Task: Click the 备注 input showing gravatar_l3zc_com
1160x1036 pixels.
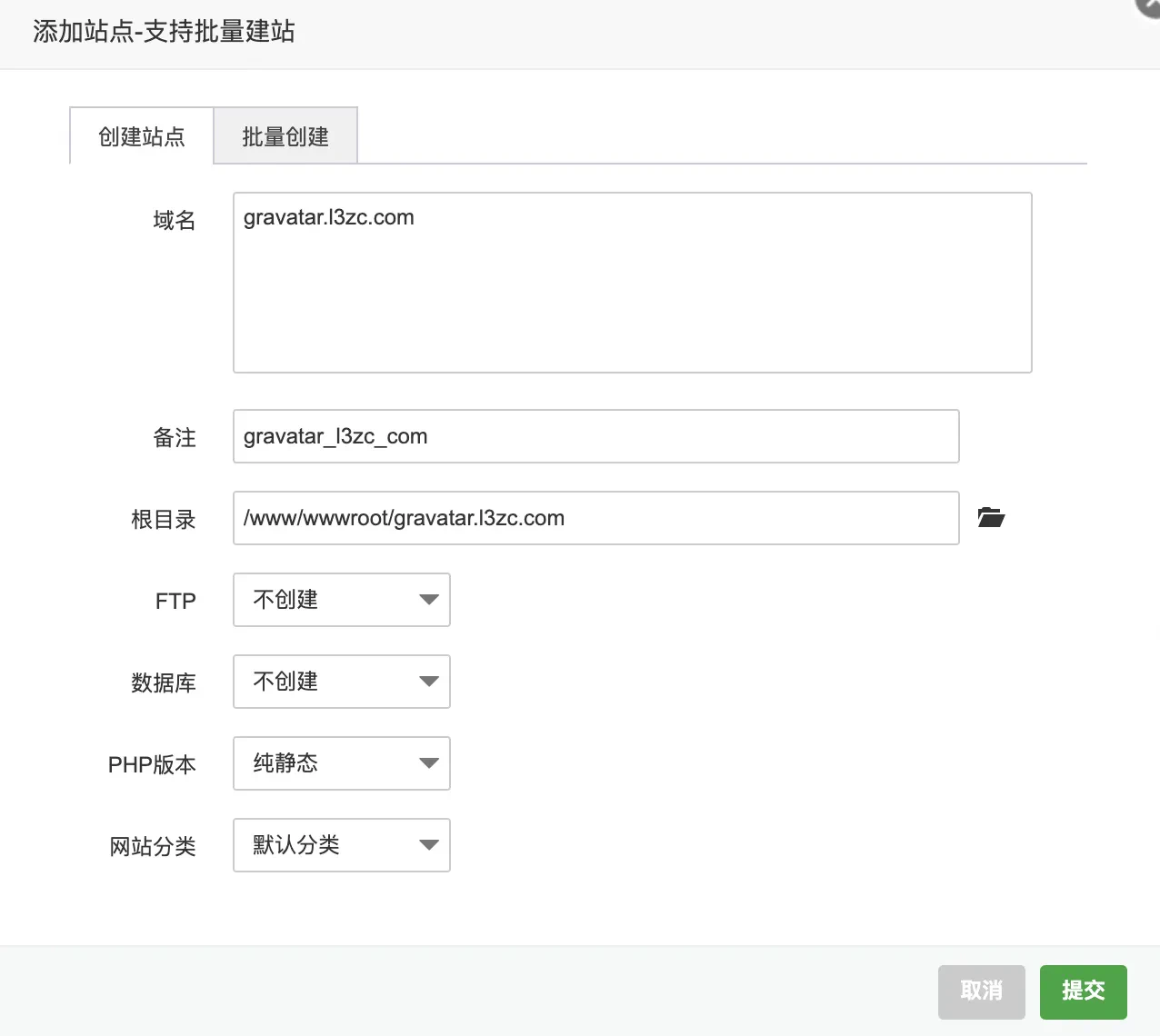Action: pos(595,436)
